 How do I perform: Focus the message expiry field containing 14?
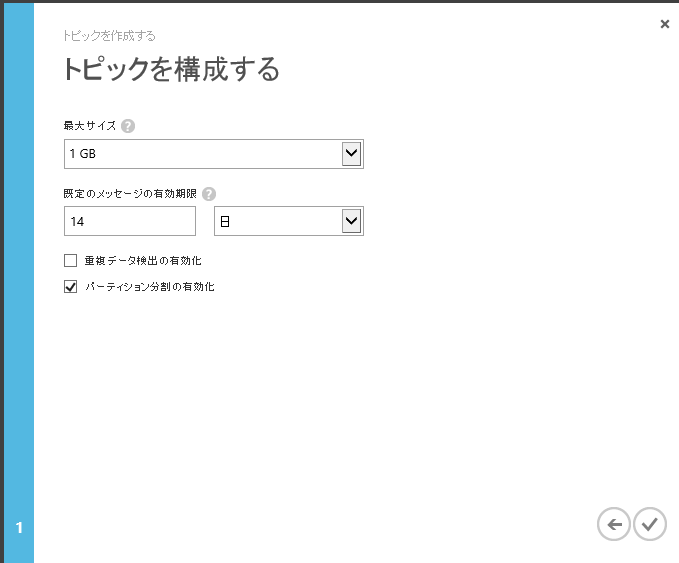coord(129,221)
